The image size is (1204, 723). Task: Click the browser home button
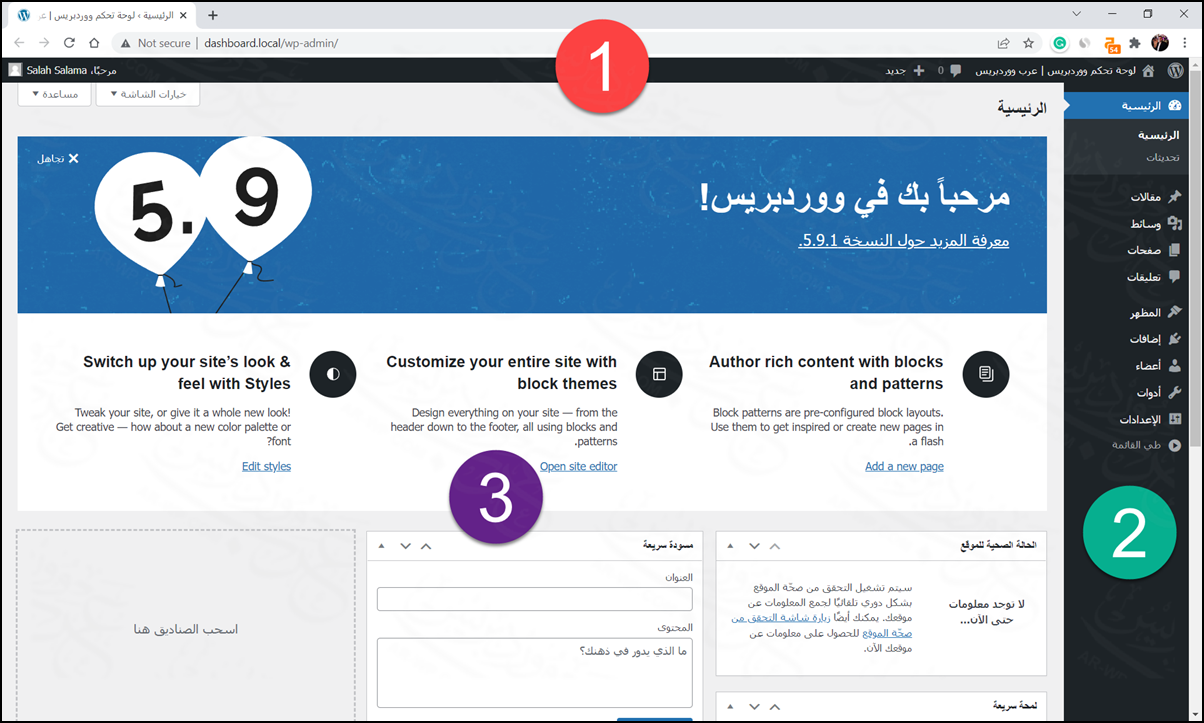click(x=94, y=43)
